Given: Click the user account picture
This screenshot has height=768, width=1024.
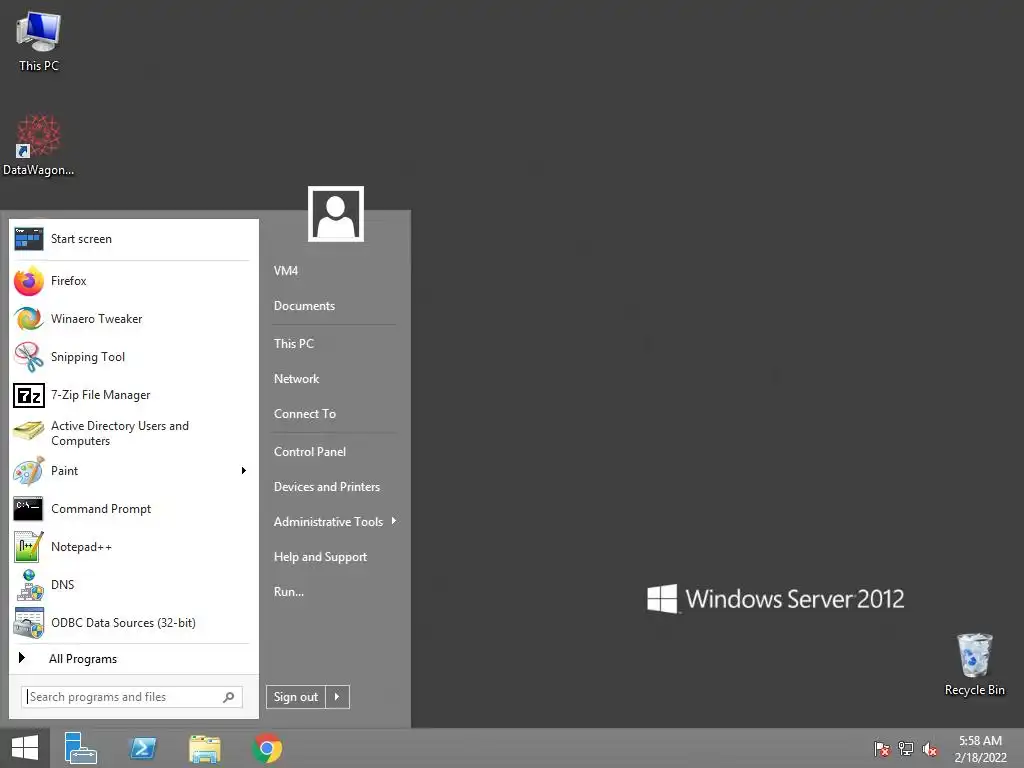Looking at the screenshot, I should coord(336,214).
